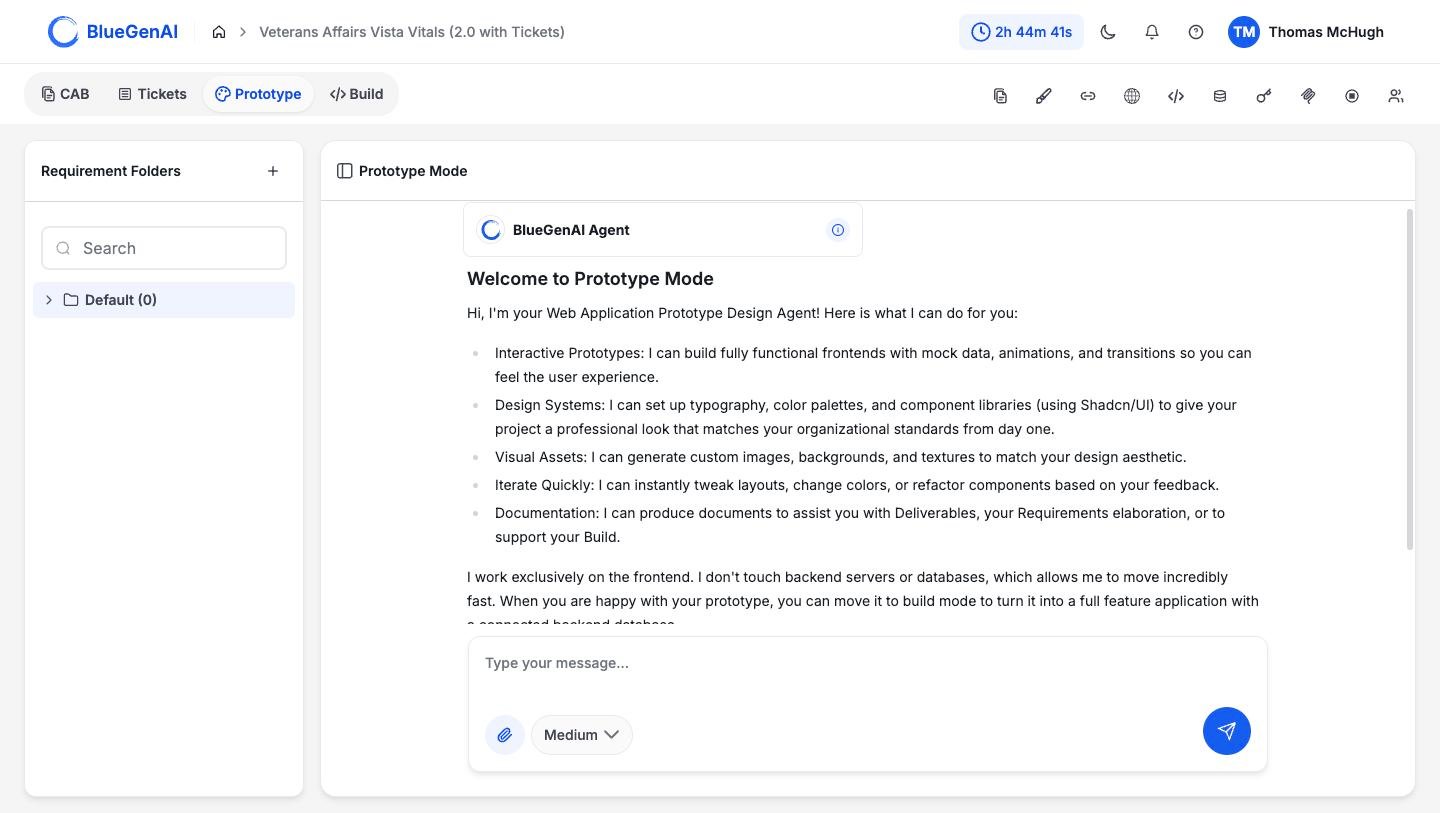The height and width of the screenshot is (813, 1440).
Task: Switch to the Tickets tab
Action: [152, 94]
